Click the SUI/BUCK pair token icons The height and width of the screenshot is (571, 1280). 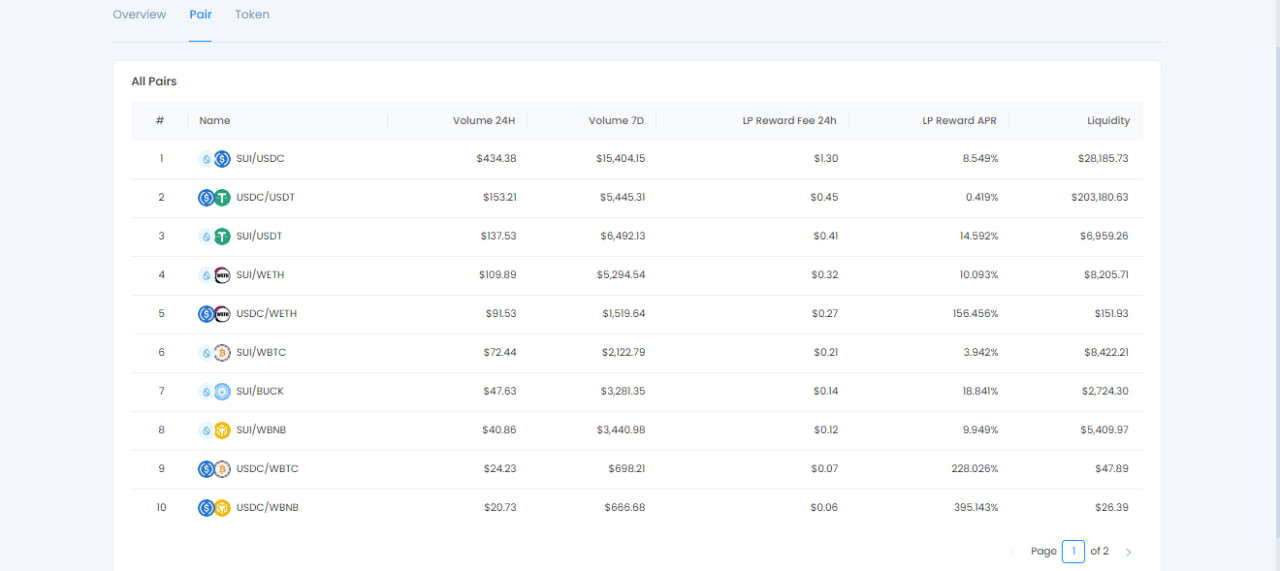[214, 391]
